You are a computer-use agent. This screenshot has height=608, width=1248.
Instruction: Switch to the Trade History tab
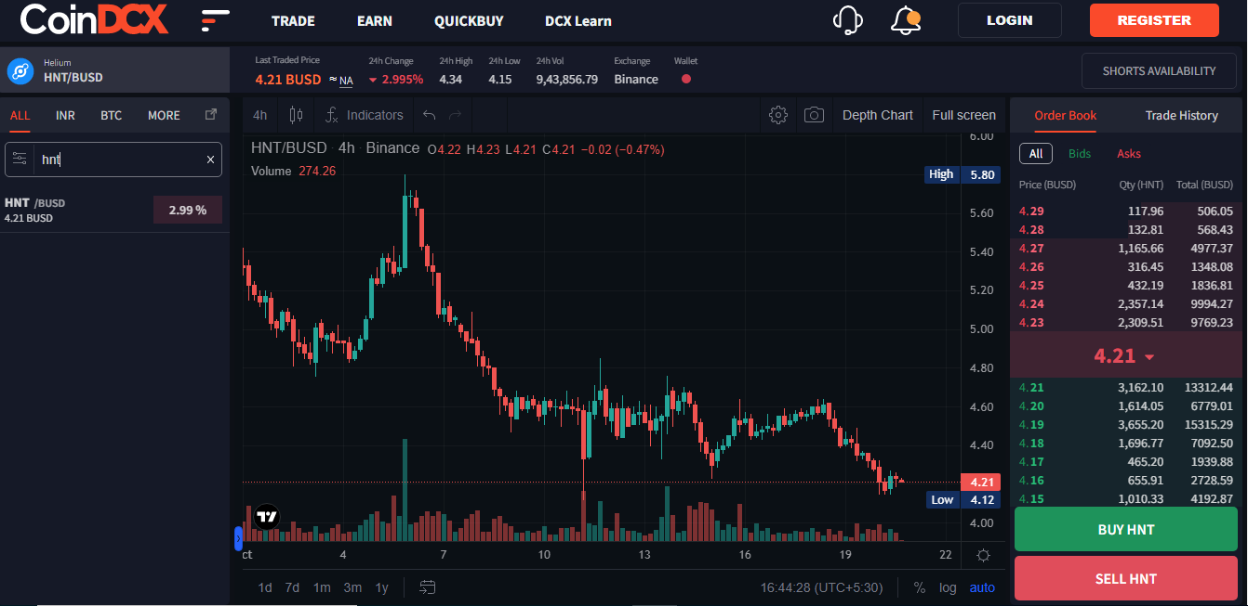1181,115
